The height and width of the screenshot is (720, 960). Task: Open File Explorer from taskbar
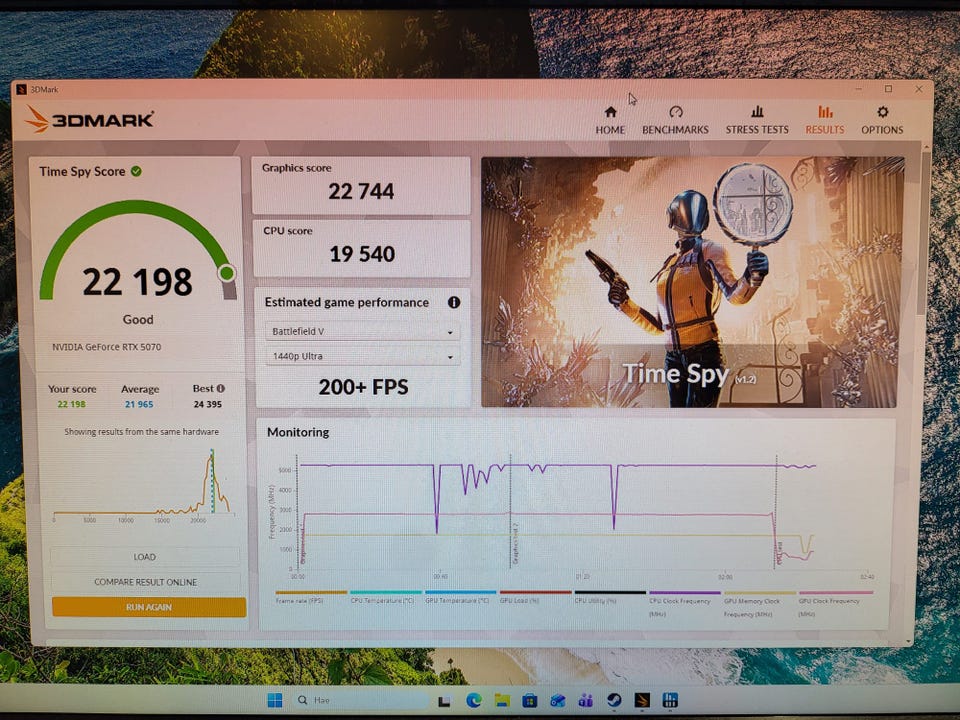click(502, 700)
